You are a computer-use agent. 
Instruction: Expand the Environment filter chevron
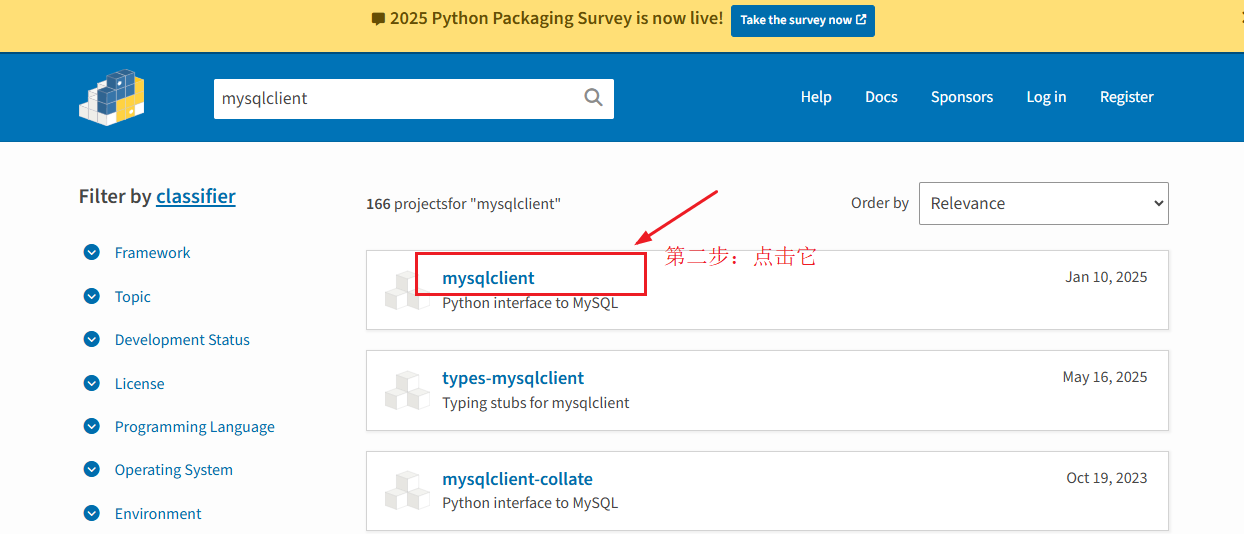tap(92, 513)
